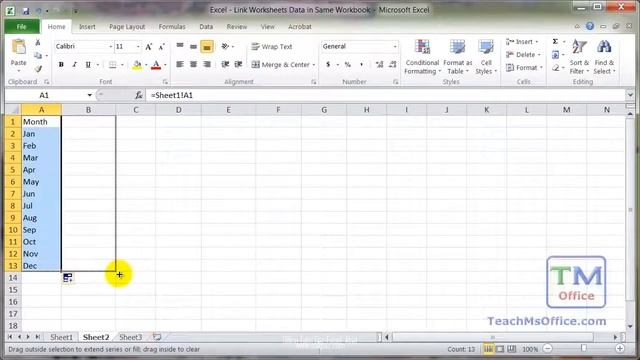Open Format as Table gallery

458,57
